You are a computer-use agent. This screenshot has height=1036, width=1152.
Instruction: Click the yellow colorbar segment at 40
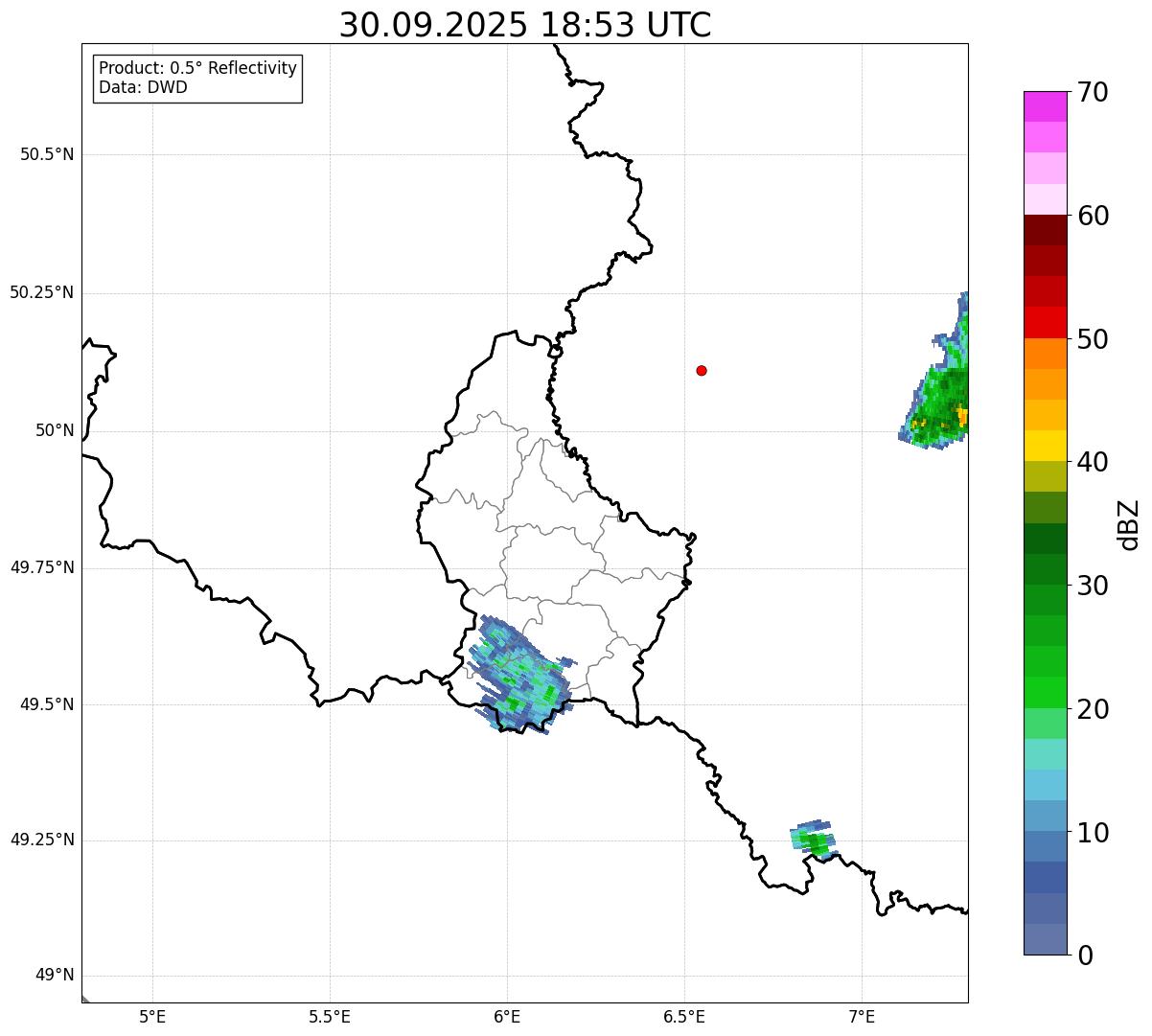(1045, 446)
